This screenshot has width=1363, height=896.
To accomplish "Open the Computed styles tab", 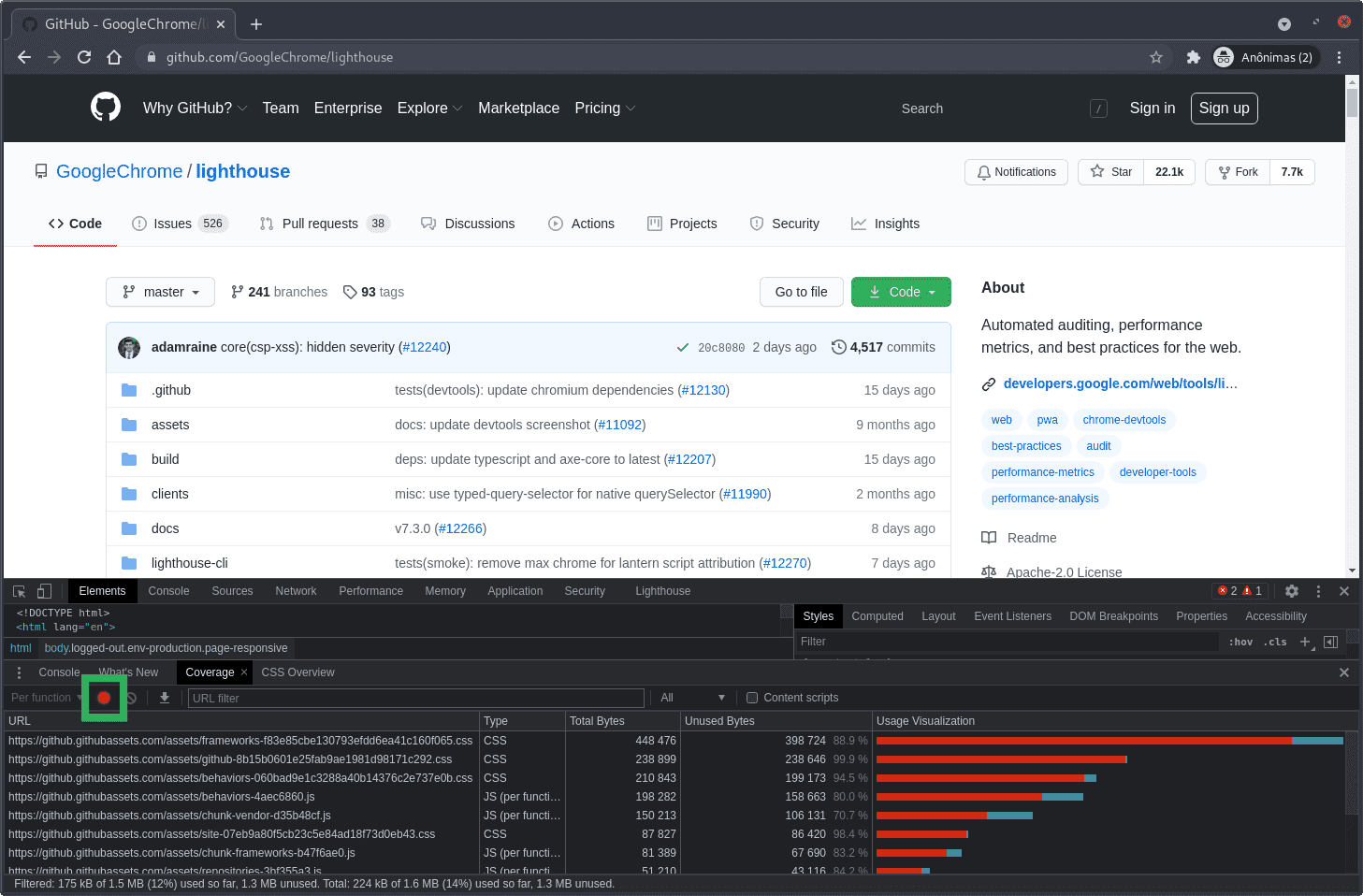I will 877,616.
